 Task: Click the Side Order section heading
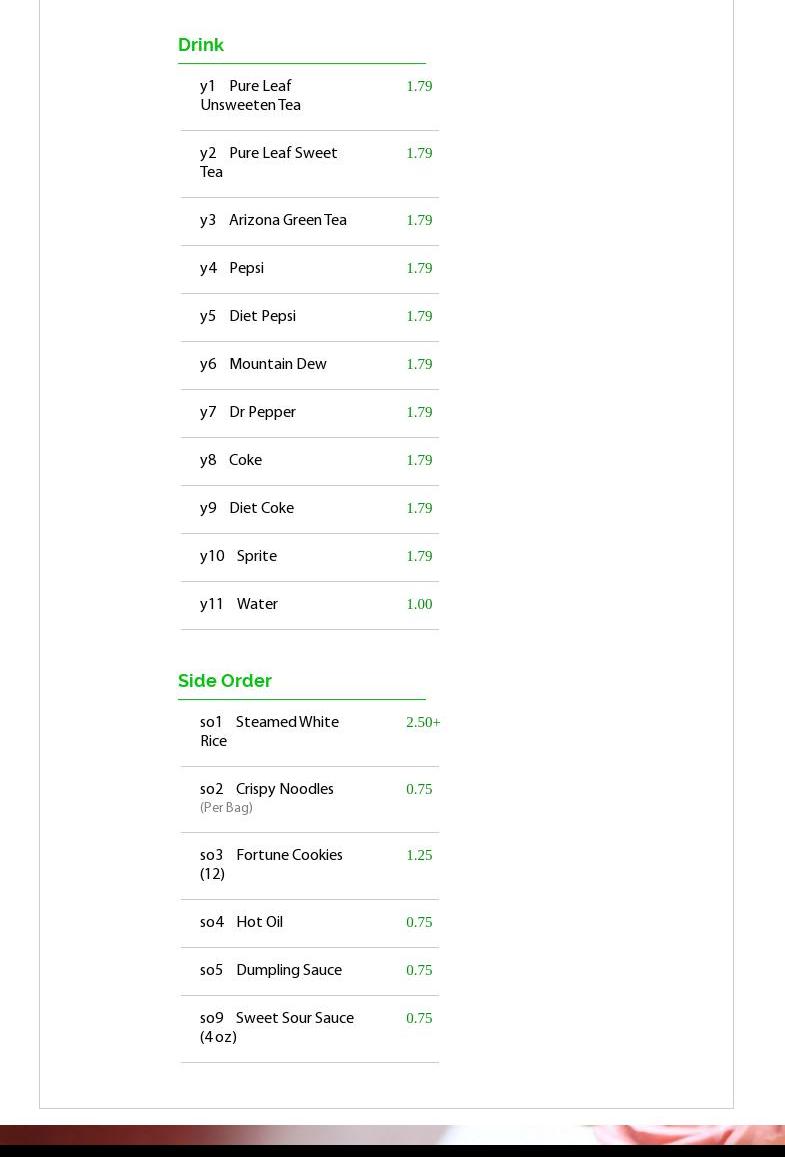(225, 681)
